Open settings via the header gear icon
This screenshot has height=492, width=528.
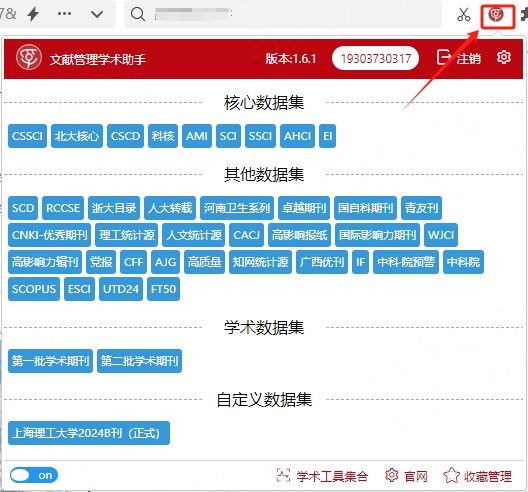[x=504, y=57]
